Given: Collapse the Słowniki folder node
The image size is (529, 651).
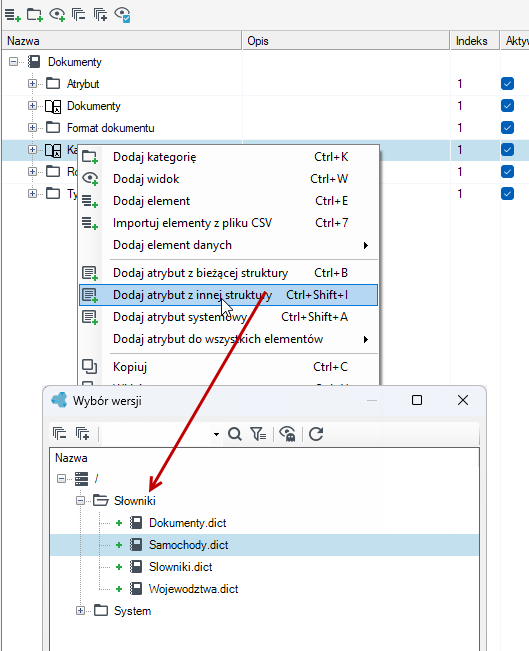Looking at the screenshot, I should [x=81, y=501].
